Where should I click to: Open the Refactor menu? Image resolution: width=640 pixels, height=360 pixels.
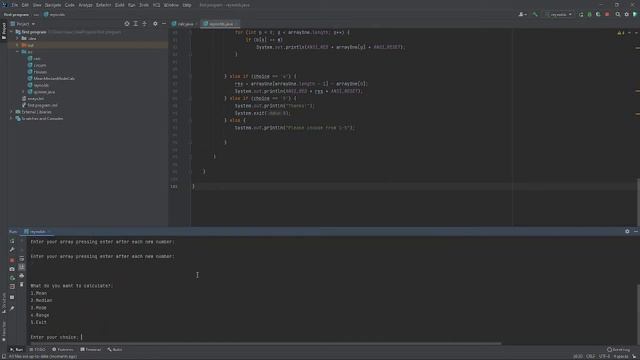[103, 5]
